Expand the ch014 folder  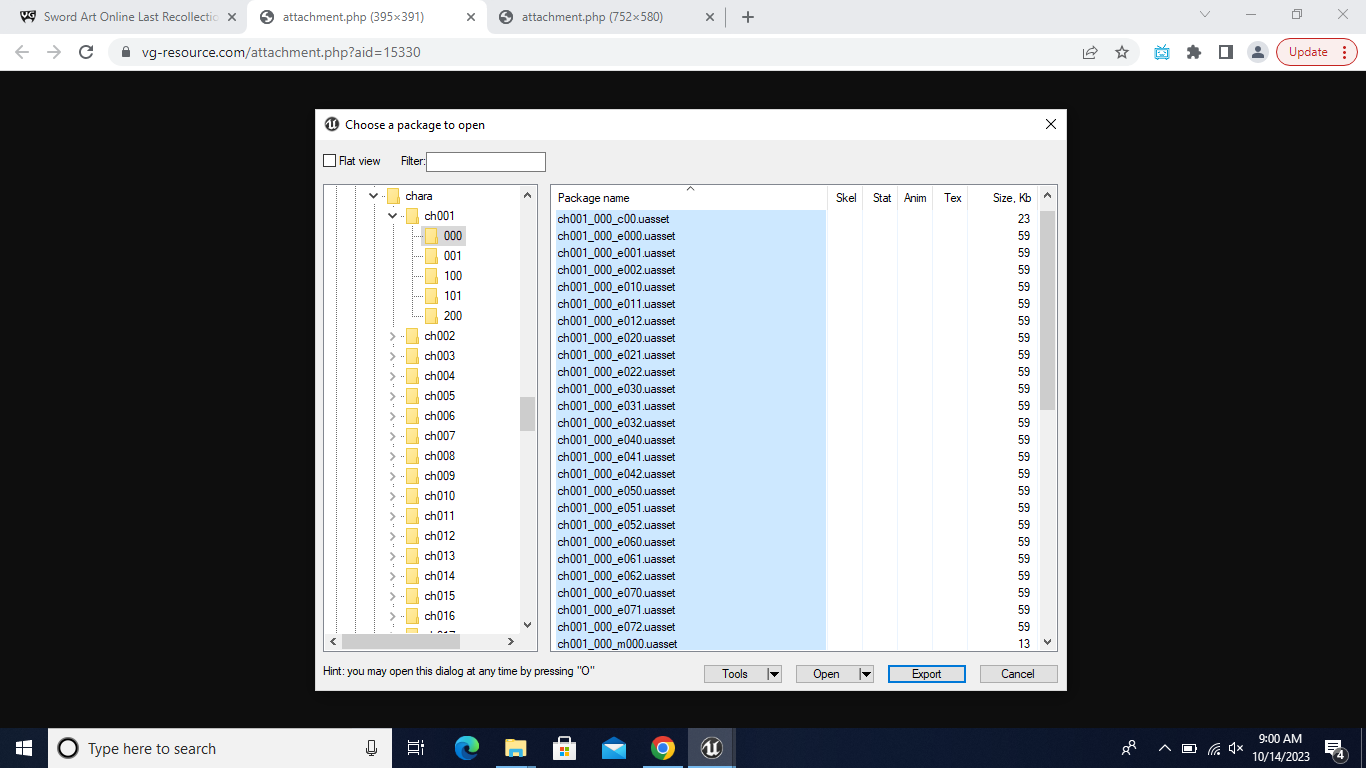pyautogui.click(x=392, y=576)
